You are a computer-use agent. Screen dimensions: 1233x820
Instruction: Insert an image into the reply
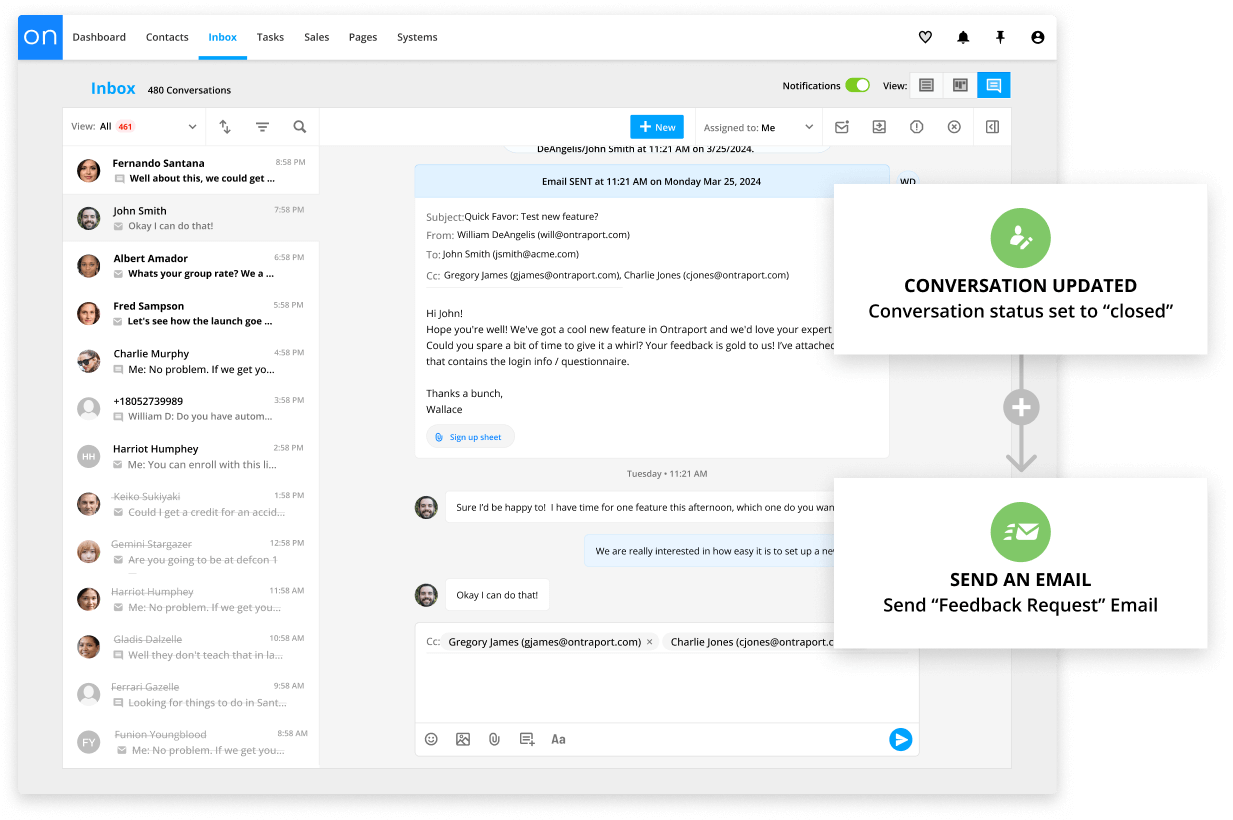[462, 739]
